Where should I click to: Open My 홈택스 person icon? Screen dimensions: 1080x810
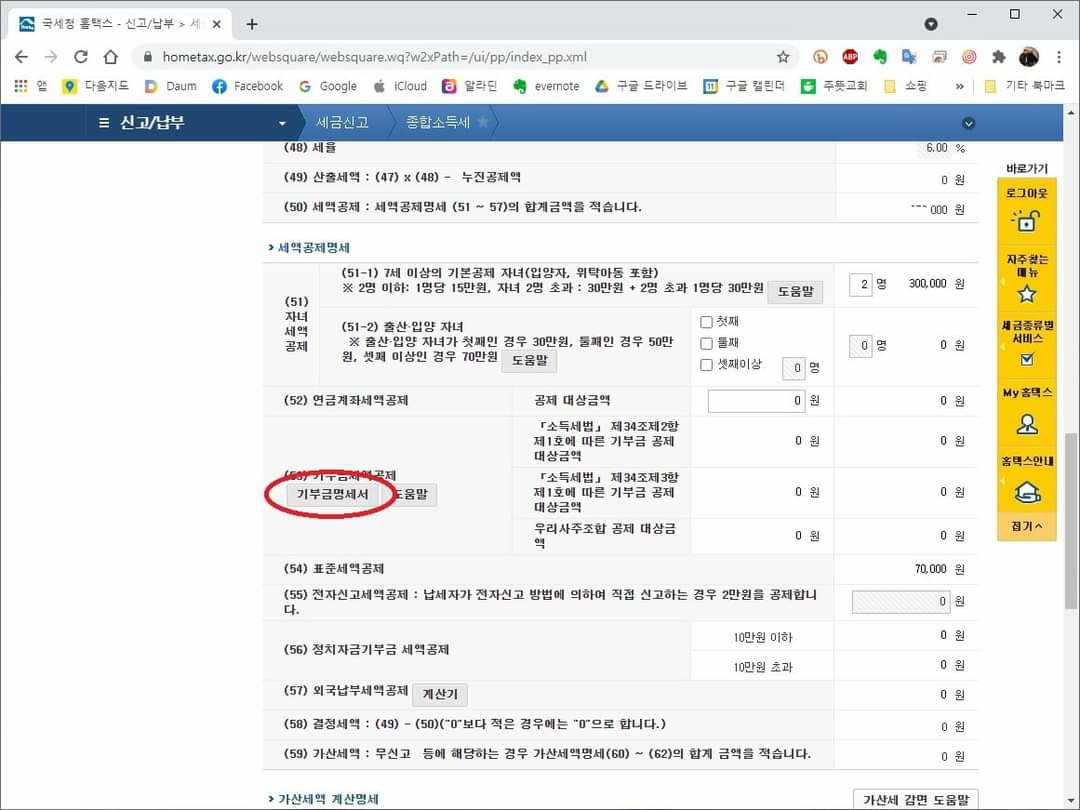1026,424
